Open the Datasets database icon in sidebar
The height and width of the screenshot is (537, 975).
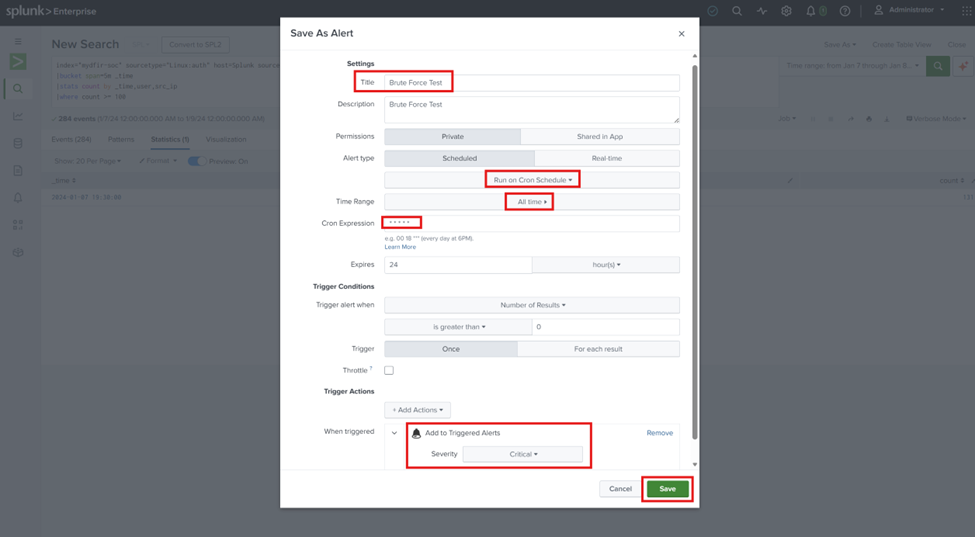pos(18,144)
